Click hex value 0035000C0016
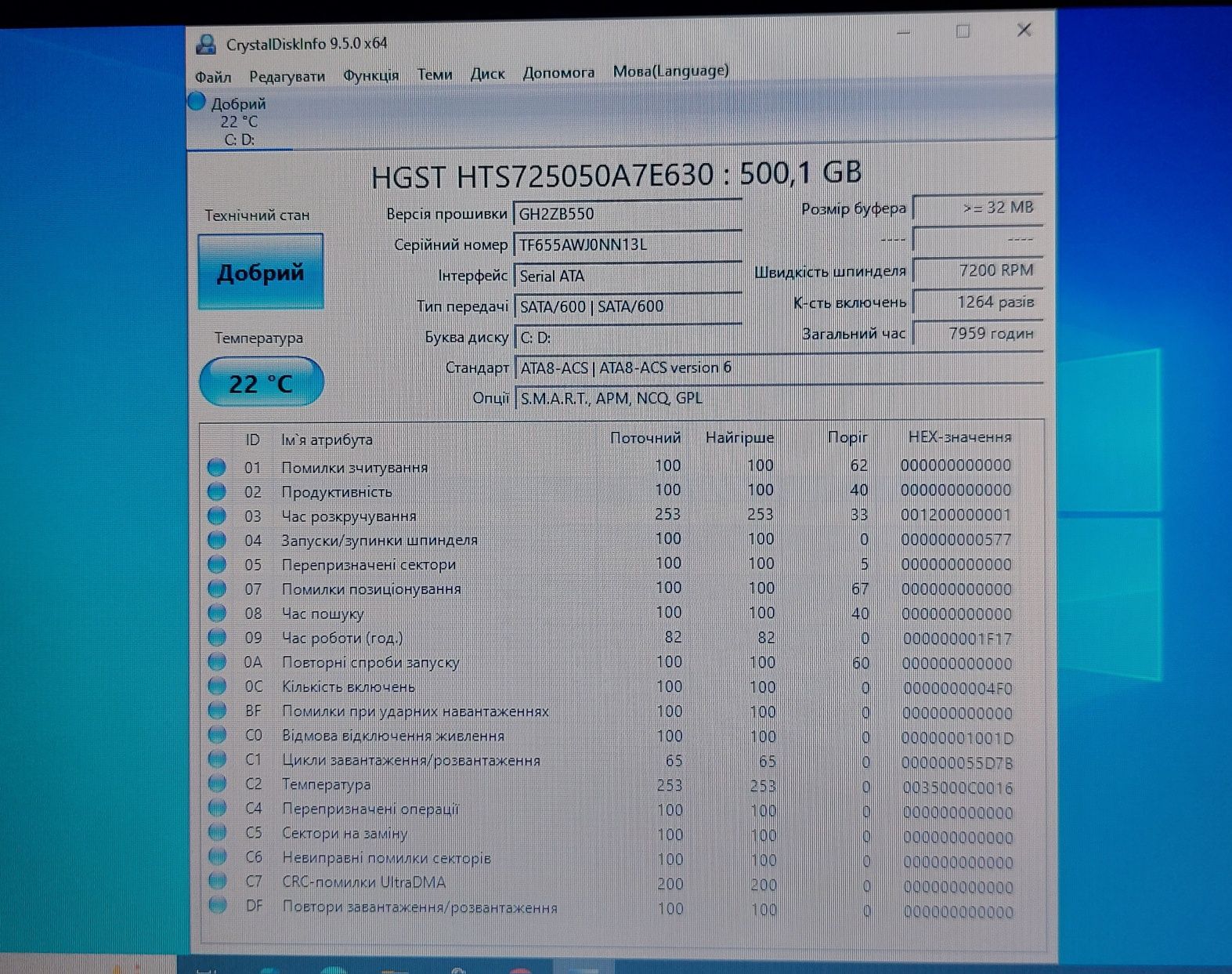This screenshot has width=1232, height=974. (x=957, y=788)
